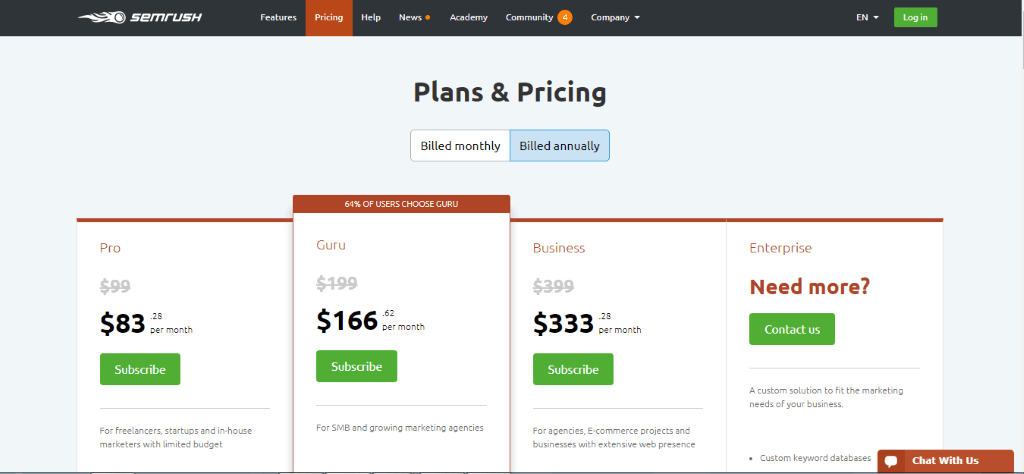Image resolution: width=1024 pixels, height=474 pixels.
Task: Subscribe to the Guru plan
Action: click(x=357, y=366)
